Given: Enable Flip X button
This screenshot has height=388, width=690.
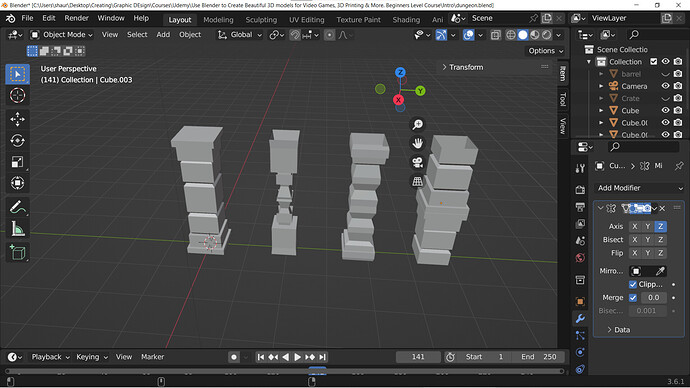Looking at the screenshot, I should pyautogui.click(x=635, y=253).
